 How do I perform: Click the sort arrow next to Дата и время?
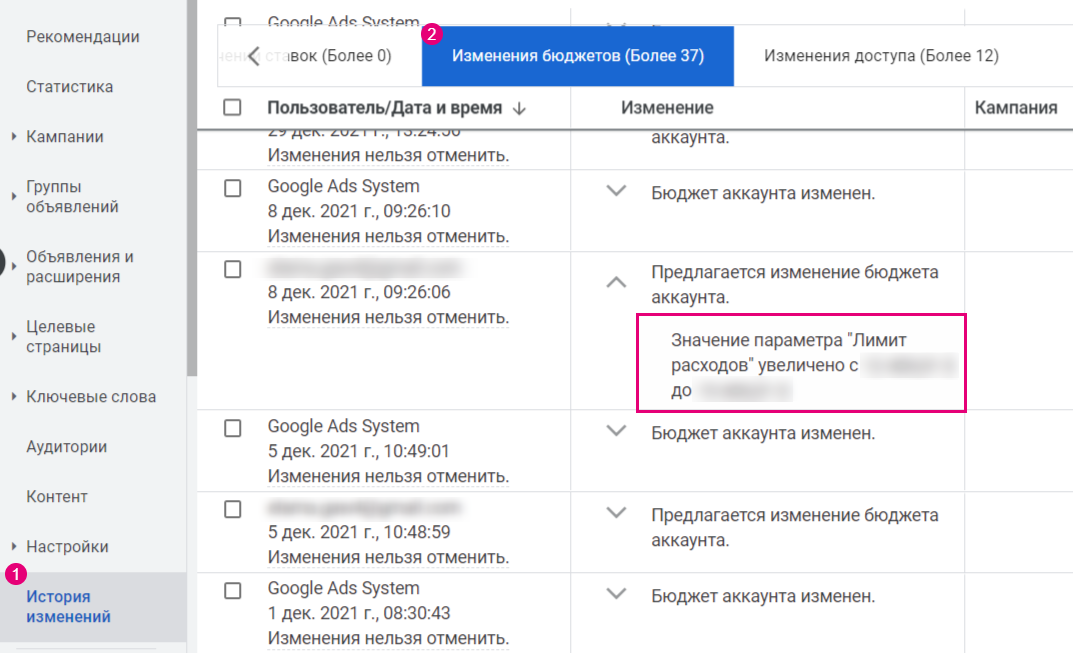518,108
